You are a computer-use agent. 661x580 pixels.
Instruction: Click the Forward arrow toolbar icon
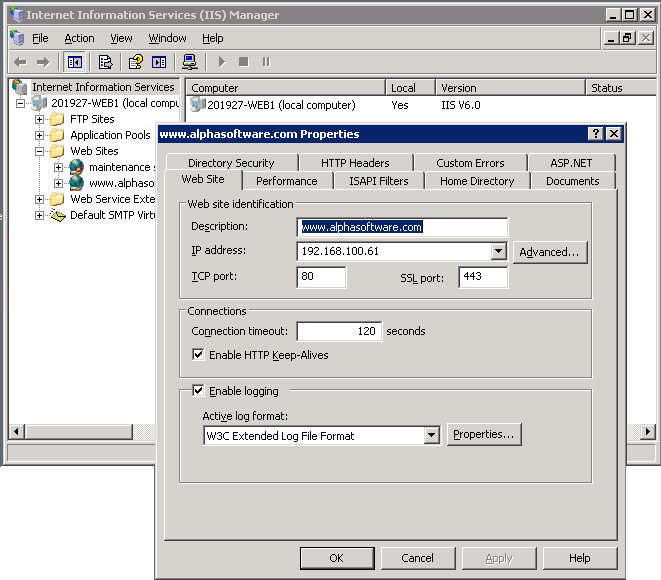pyautogui.click(x=43, y=62)
